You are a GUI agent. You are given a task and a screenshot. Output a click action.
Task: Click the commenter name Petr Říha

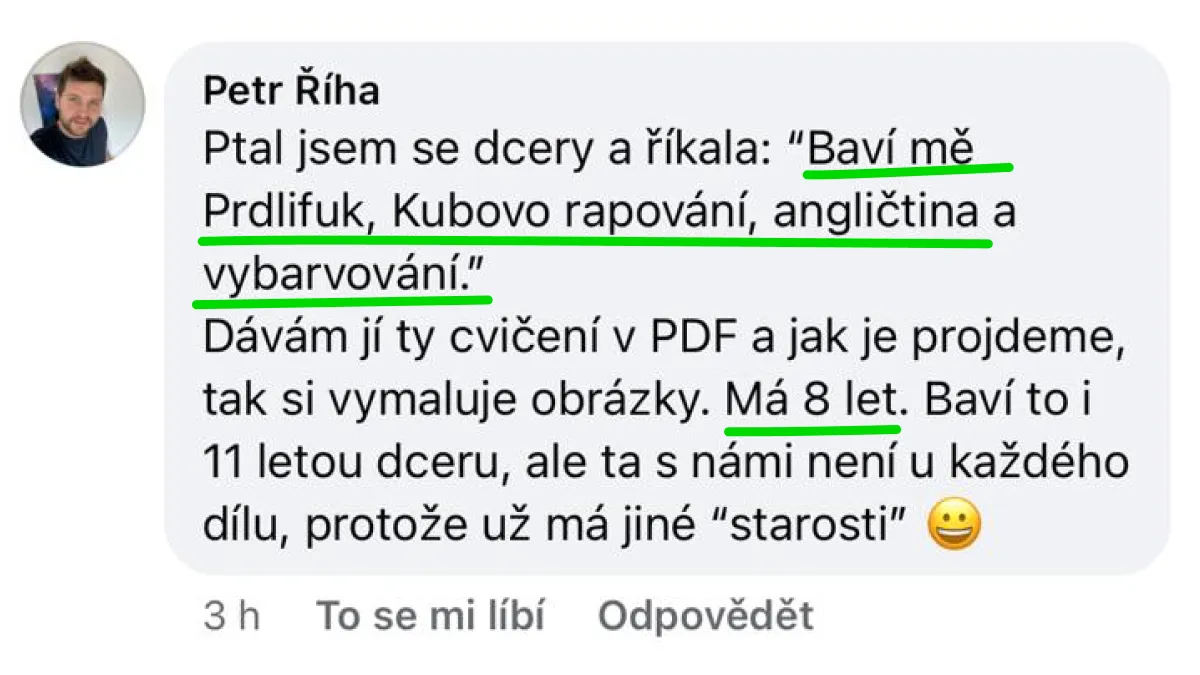tap(291, 91)
